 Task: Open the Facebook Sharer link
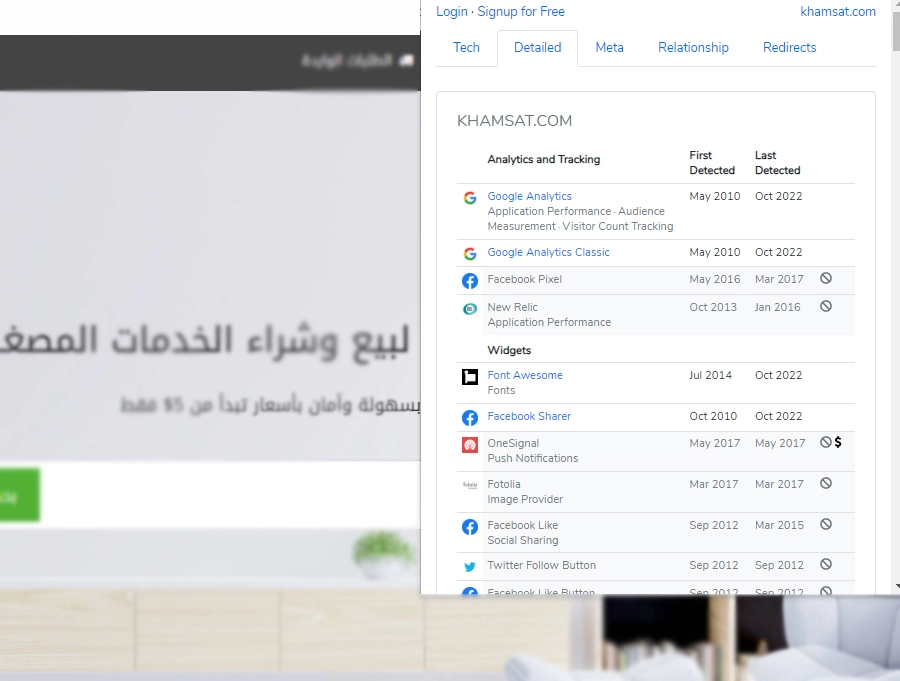(x=529, y=416)
